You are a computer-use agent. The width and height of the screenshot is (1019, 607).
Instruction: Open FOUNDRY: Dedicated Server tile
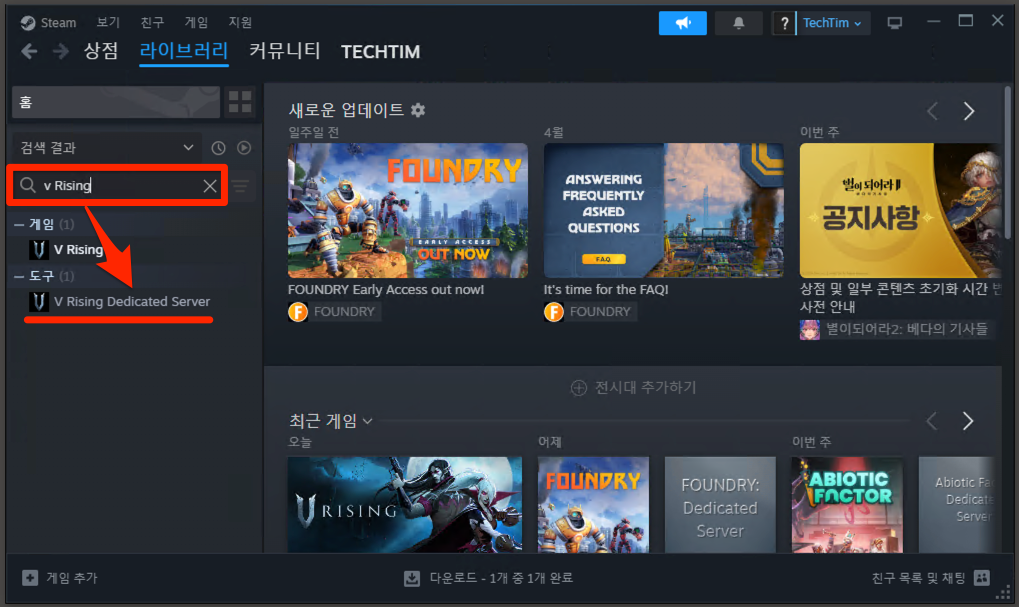pos(720,504)
